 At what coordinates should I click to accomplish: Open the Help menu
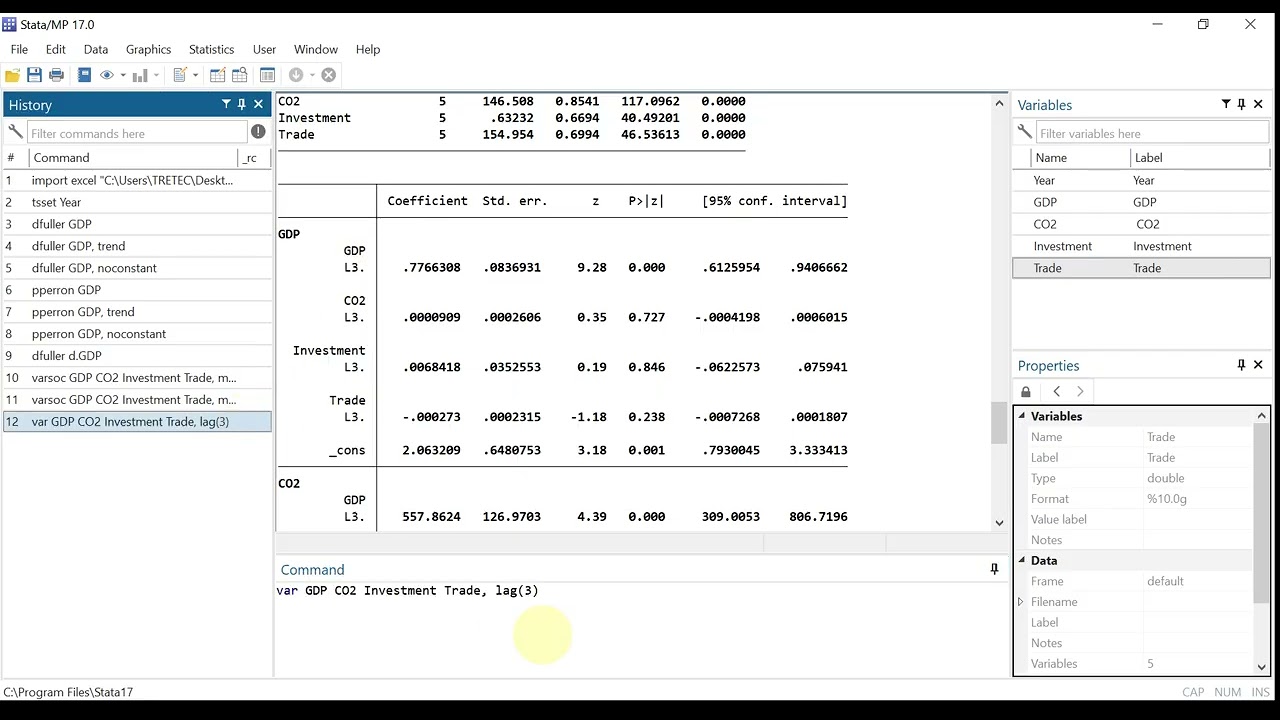tap(367, 49)
